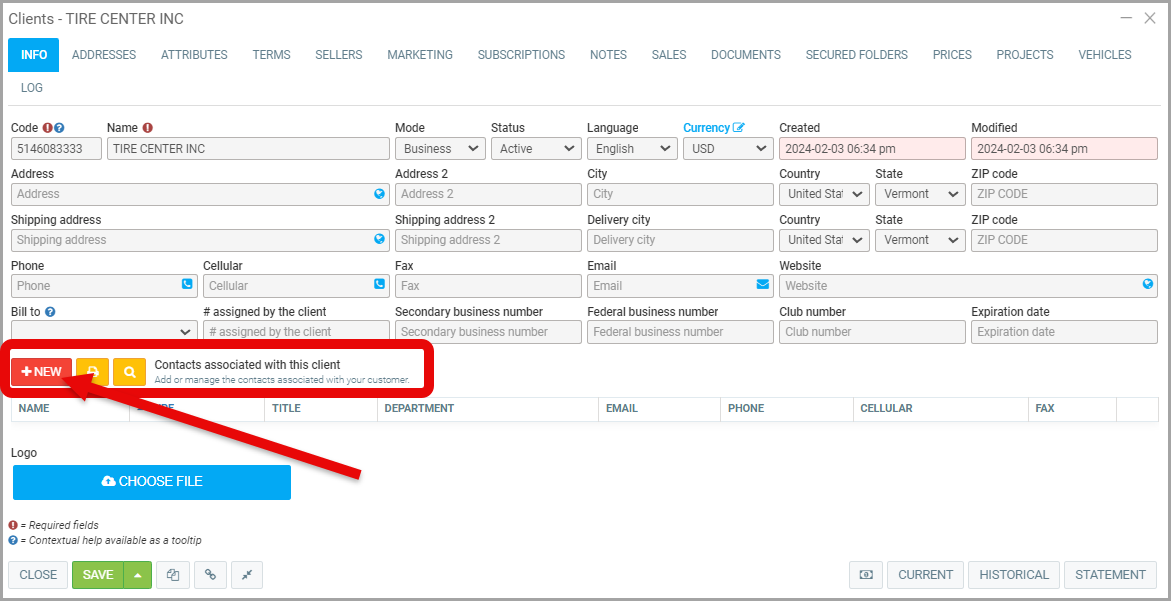The width and height of the screenshot is (1171, 601).
Task: Open the VEHICLES tab
Action: tap(1105, 55)
